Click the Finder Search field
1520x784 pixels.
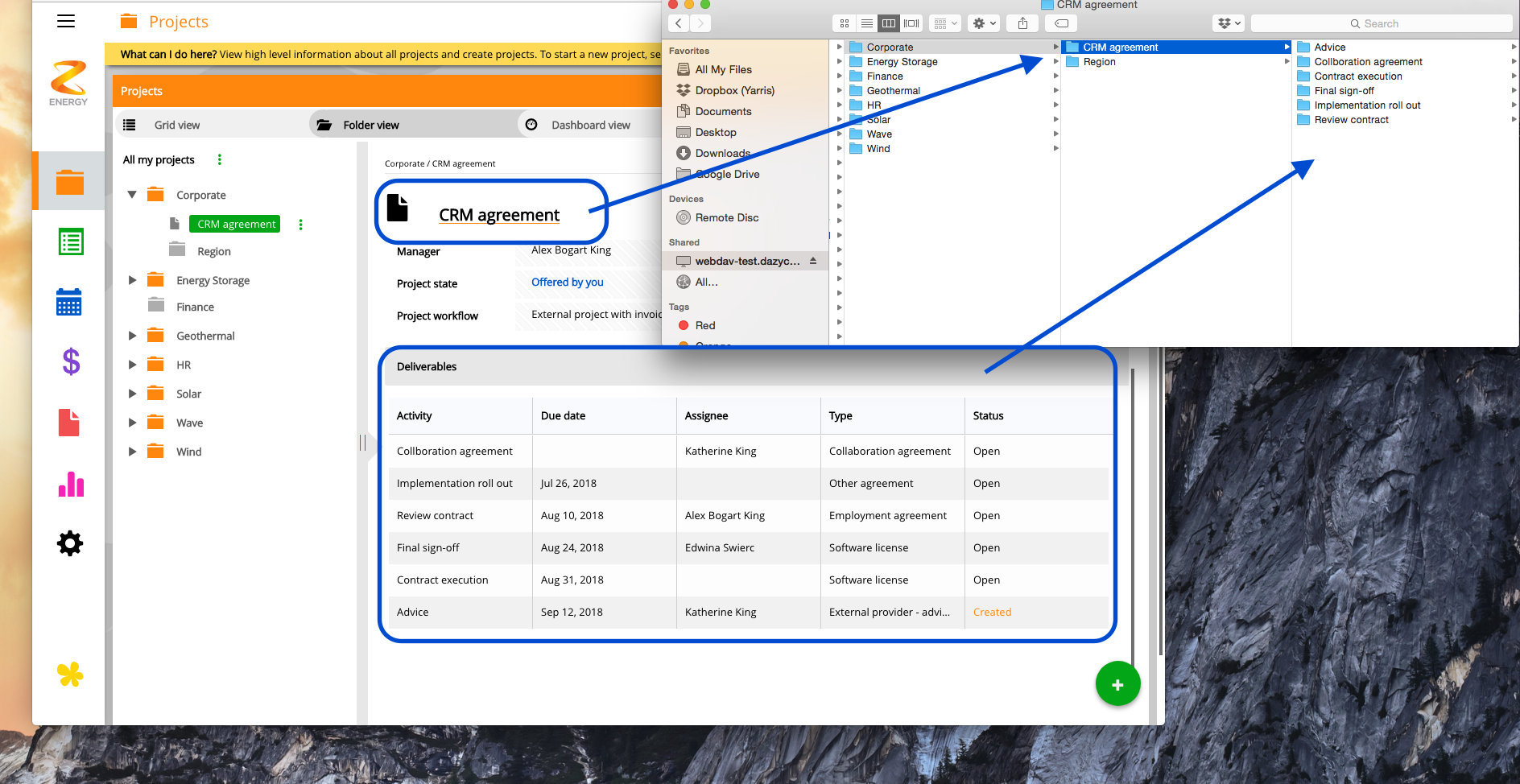(x=1381, y=23)
